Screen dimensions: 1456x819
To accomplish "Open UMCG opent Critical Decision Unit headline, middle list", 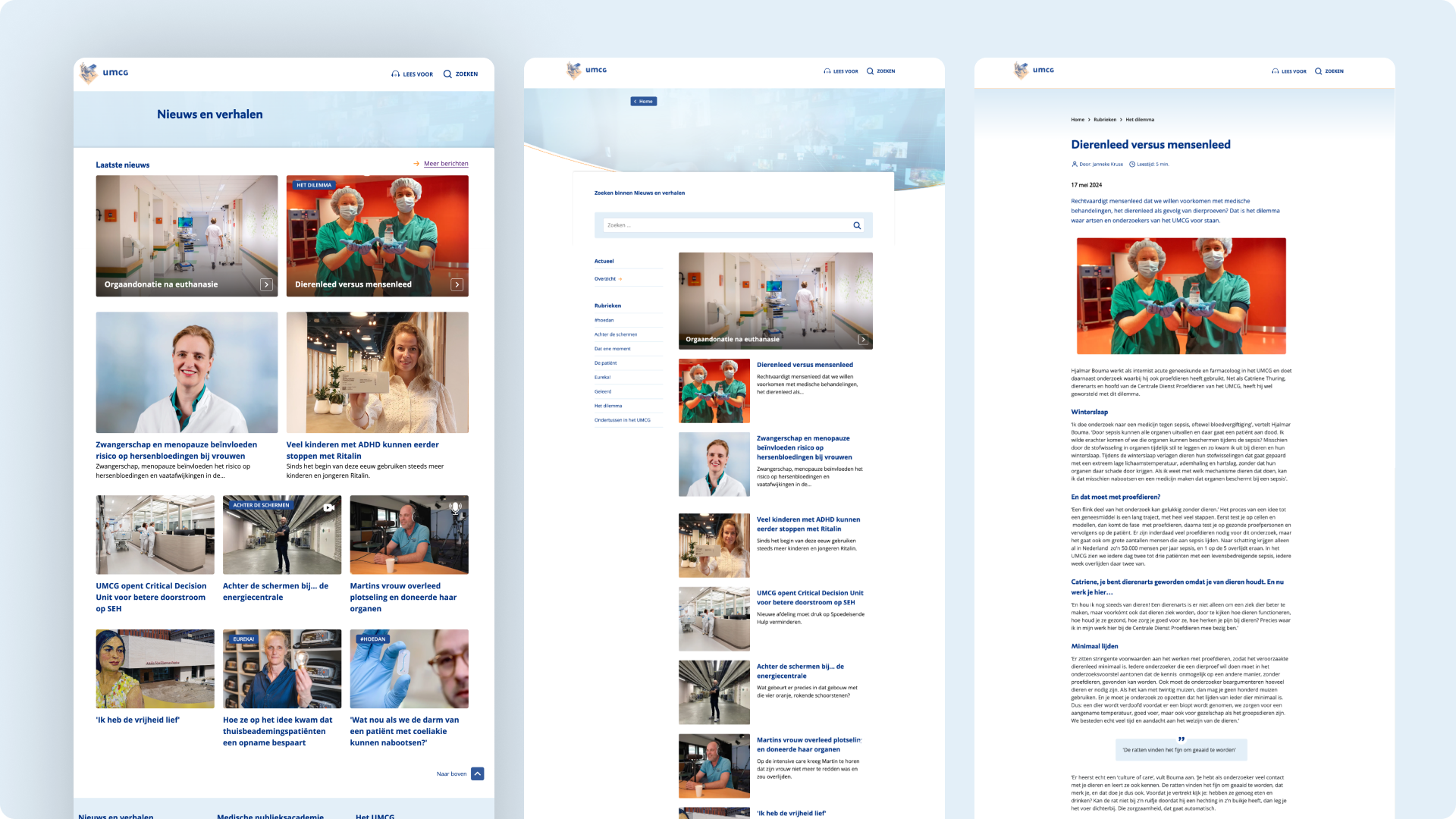I will (x=810, y=598).
